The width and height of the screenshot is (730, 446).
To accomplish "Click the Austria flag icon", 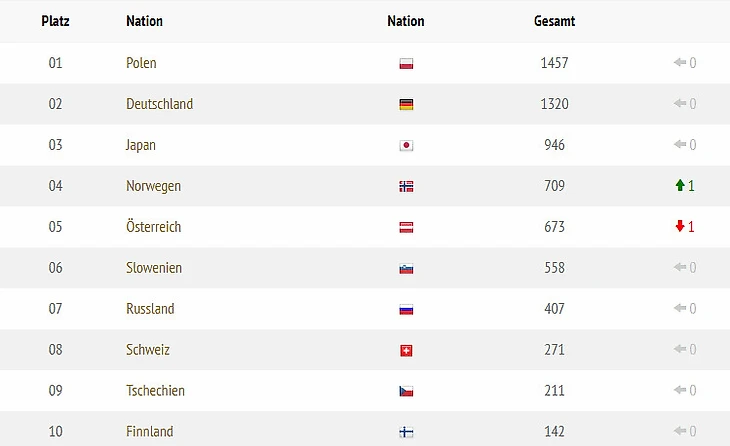I will tap(406, 228).
